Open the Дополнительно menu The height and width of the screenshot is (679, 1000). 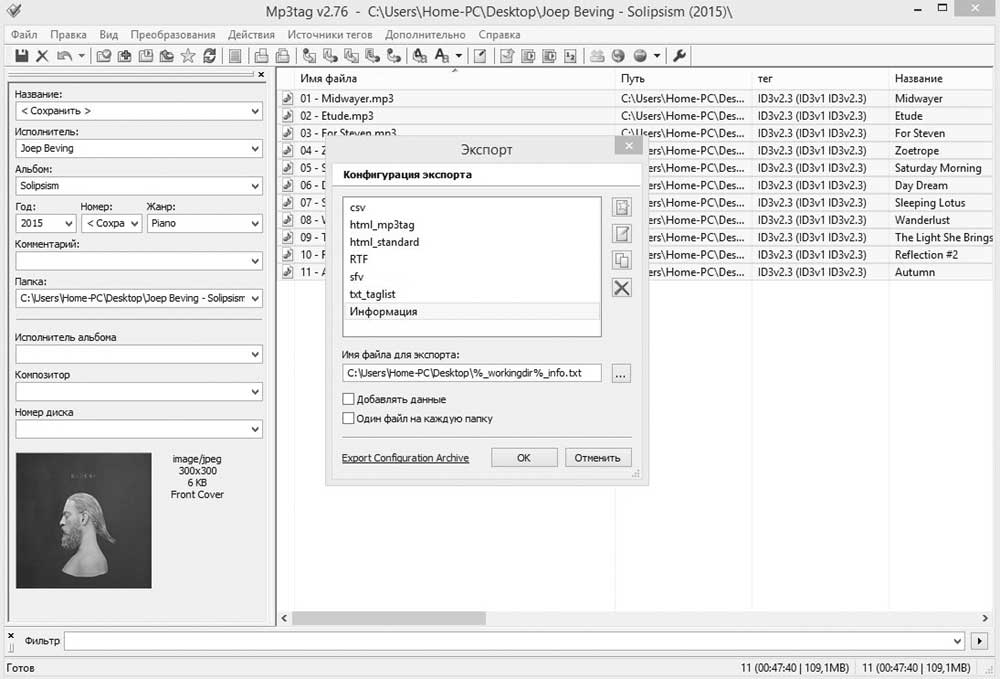click(x=425, y=34)
